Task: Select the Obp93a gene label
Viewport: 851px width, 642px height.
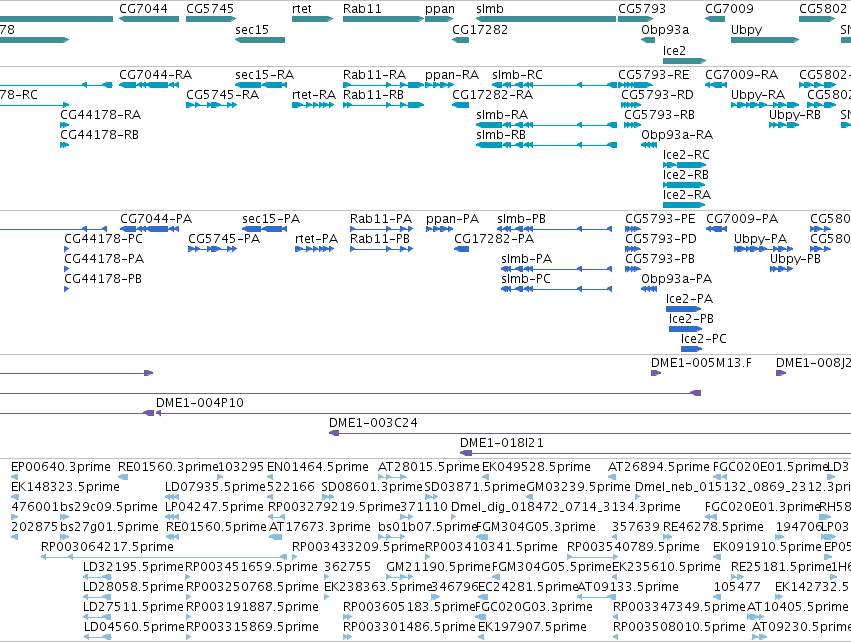Action: click(x=665, y=29)
